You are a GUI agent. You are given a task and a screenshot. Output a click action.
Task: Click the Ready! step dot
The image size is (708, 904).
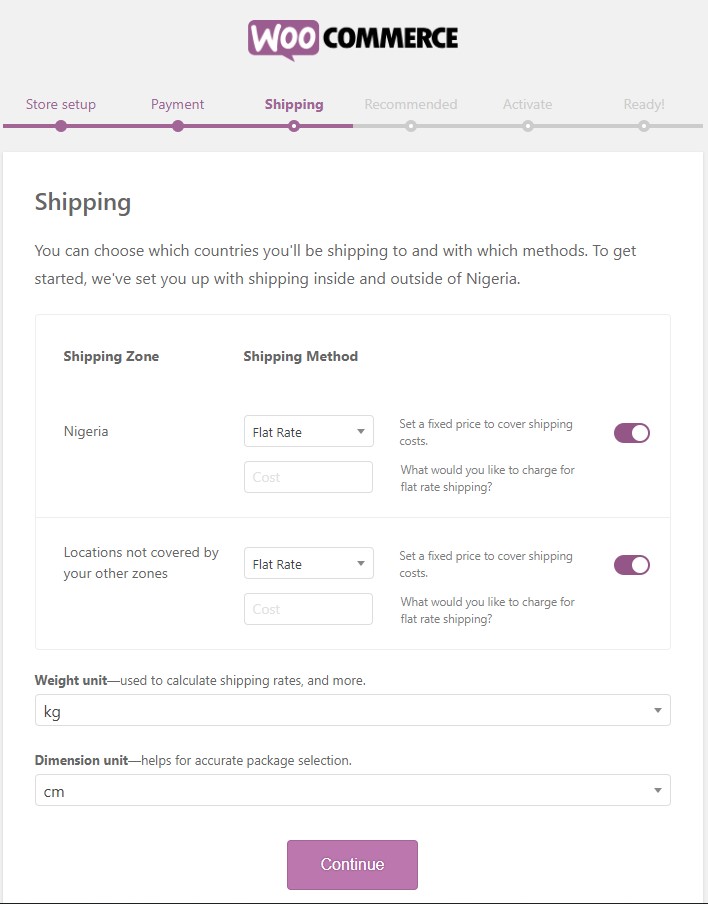644,126
